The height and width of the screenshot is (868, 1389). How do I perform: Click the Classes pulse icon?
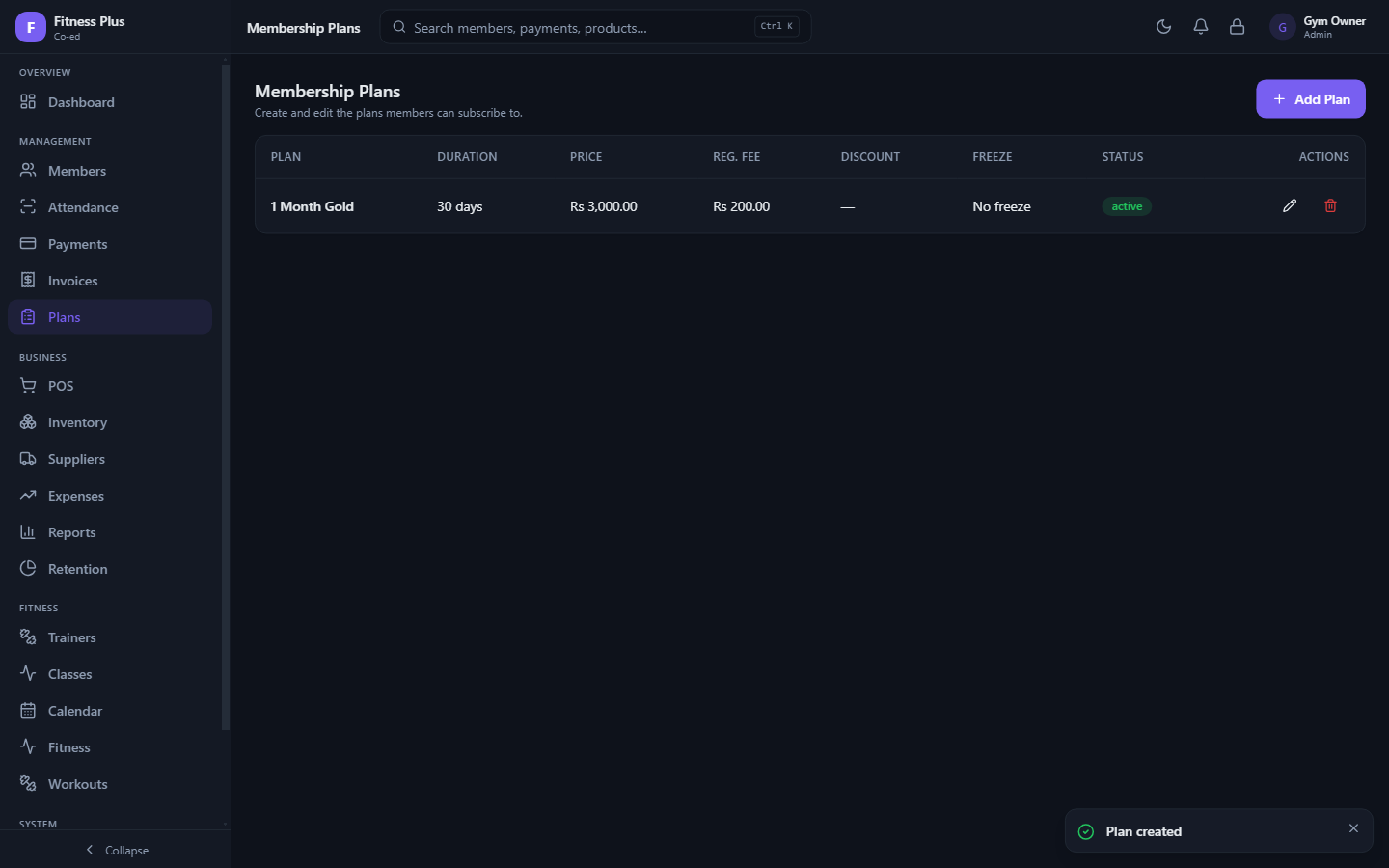[28, 674]
